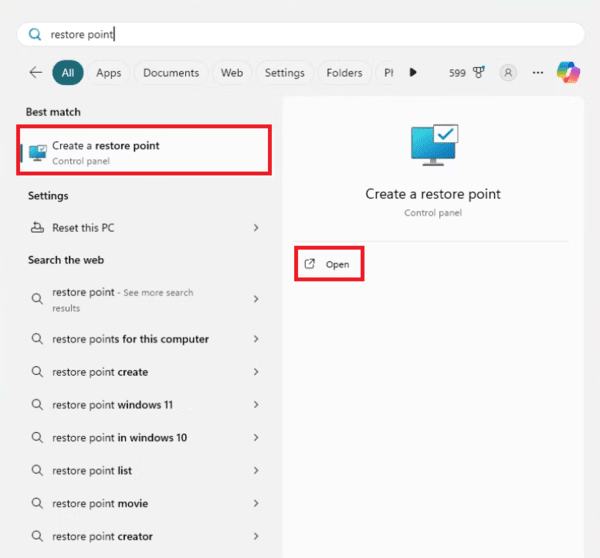The width and height of the screenshot is (600, 558).
Task: Expand 'restore point list' chevron
Action: (256, 470)
